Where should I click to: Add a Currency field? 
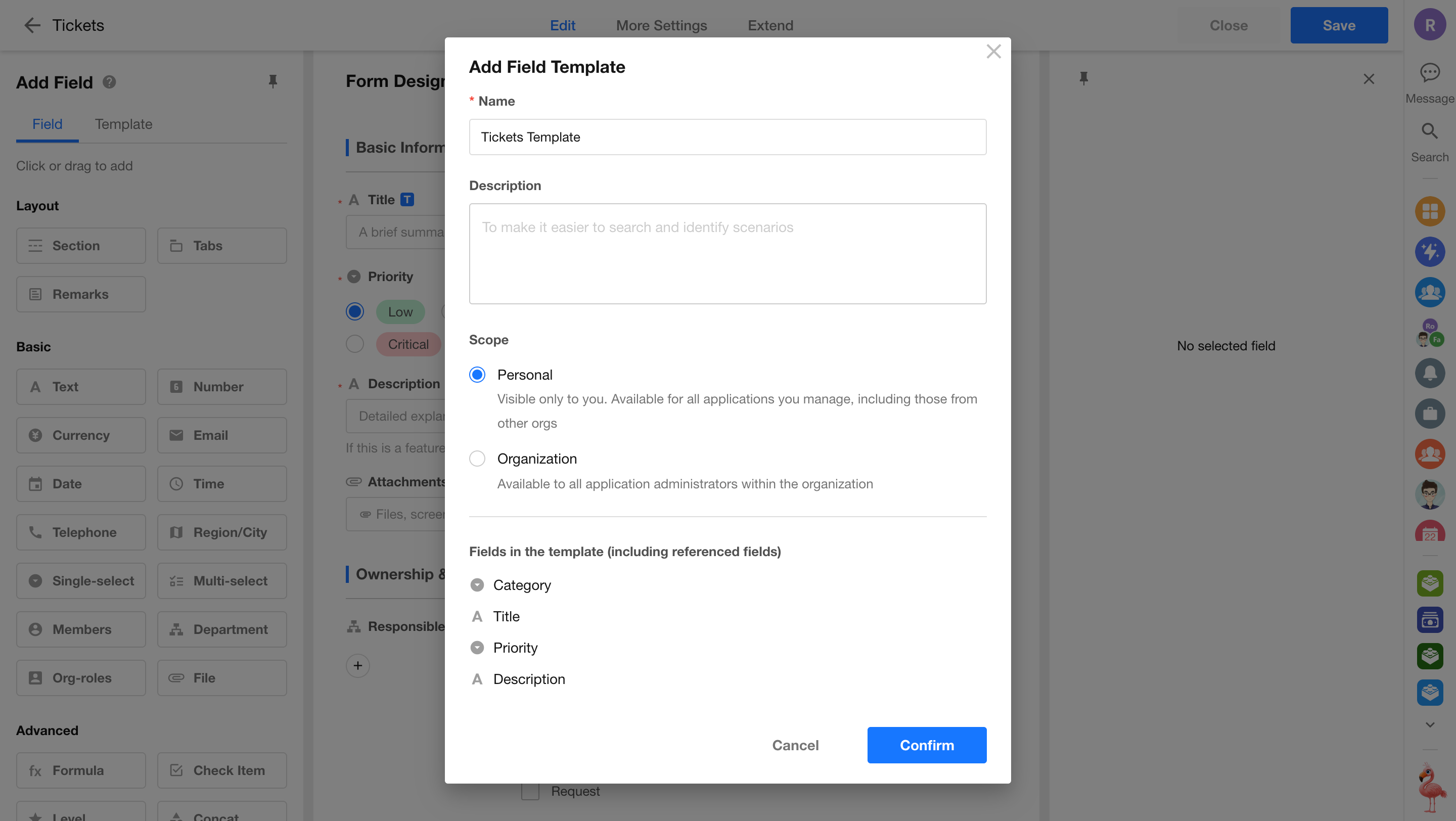click(x=81, y=436)
